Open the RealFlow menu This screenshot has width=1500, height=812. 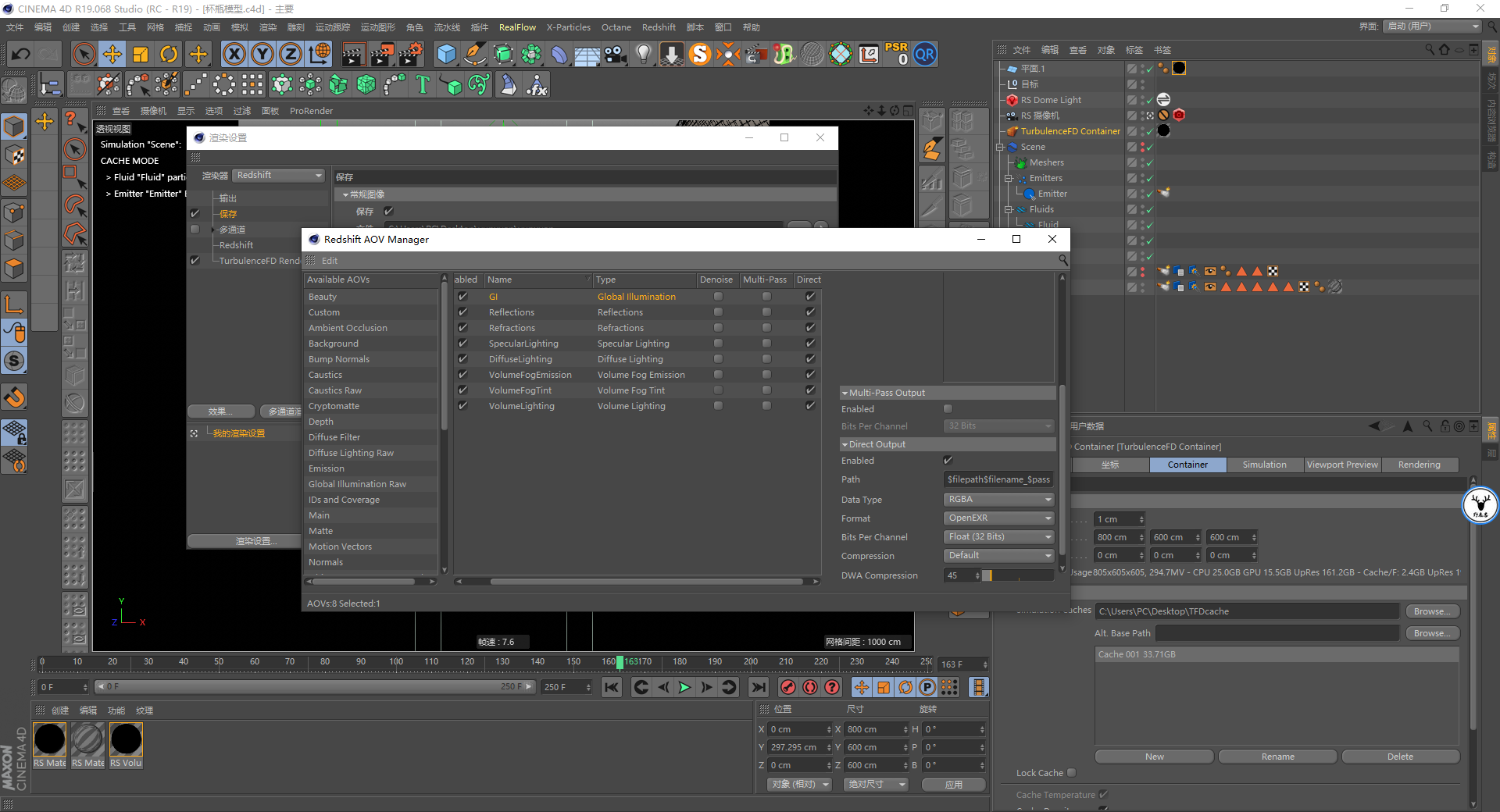[x=517, y=27]
